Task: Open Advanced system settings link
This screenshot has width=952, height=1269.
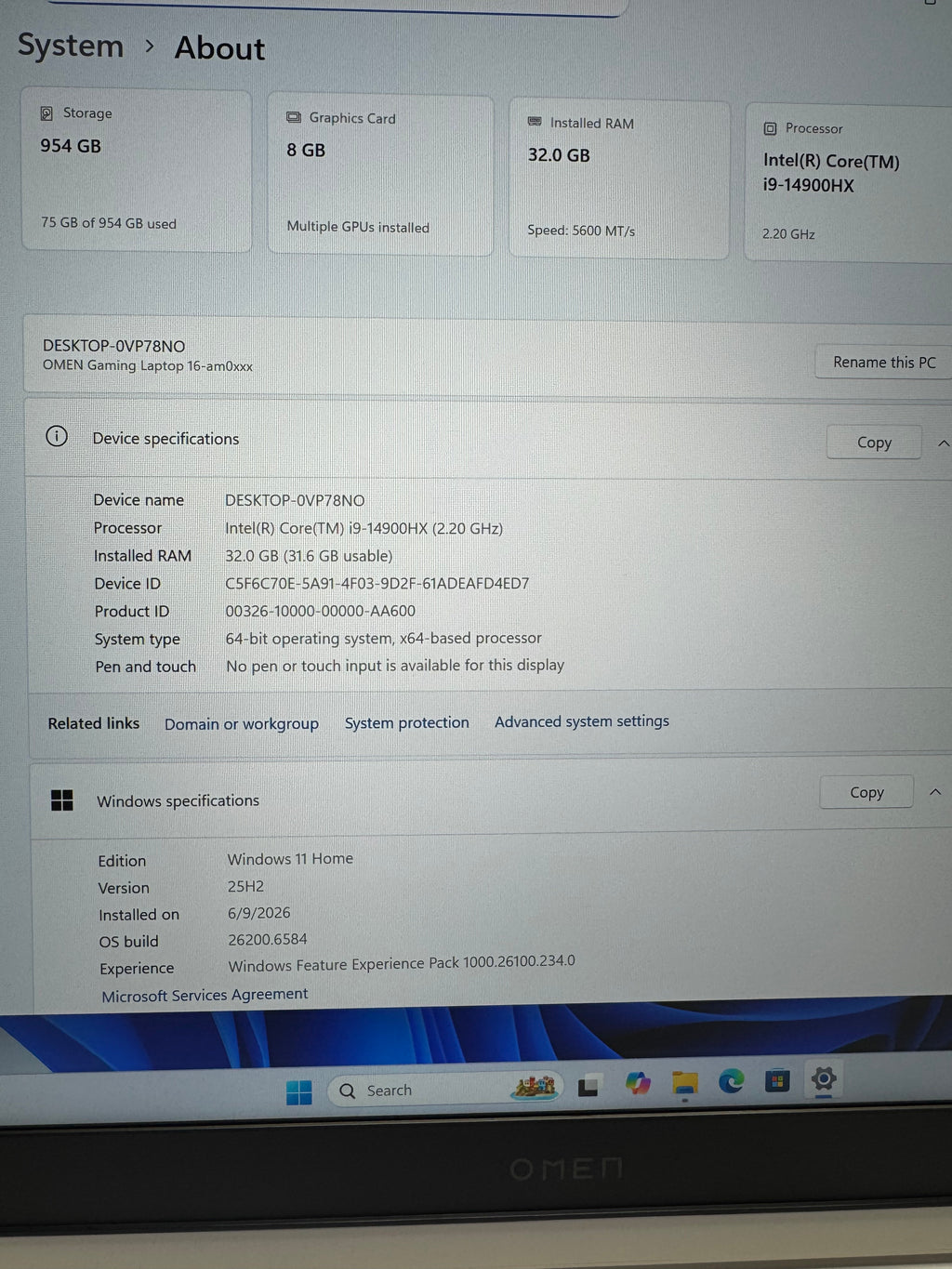Action: [582, 721]
